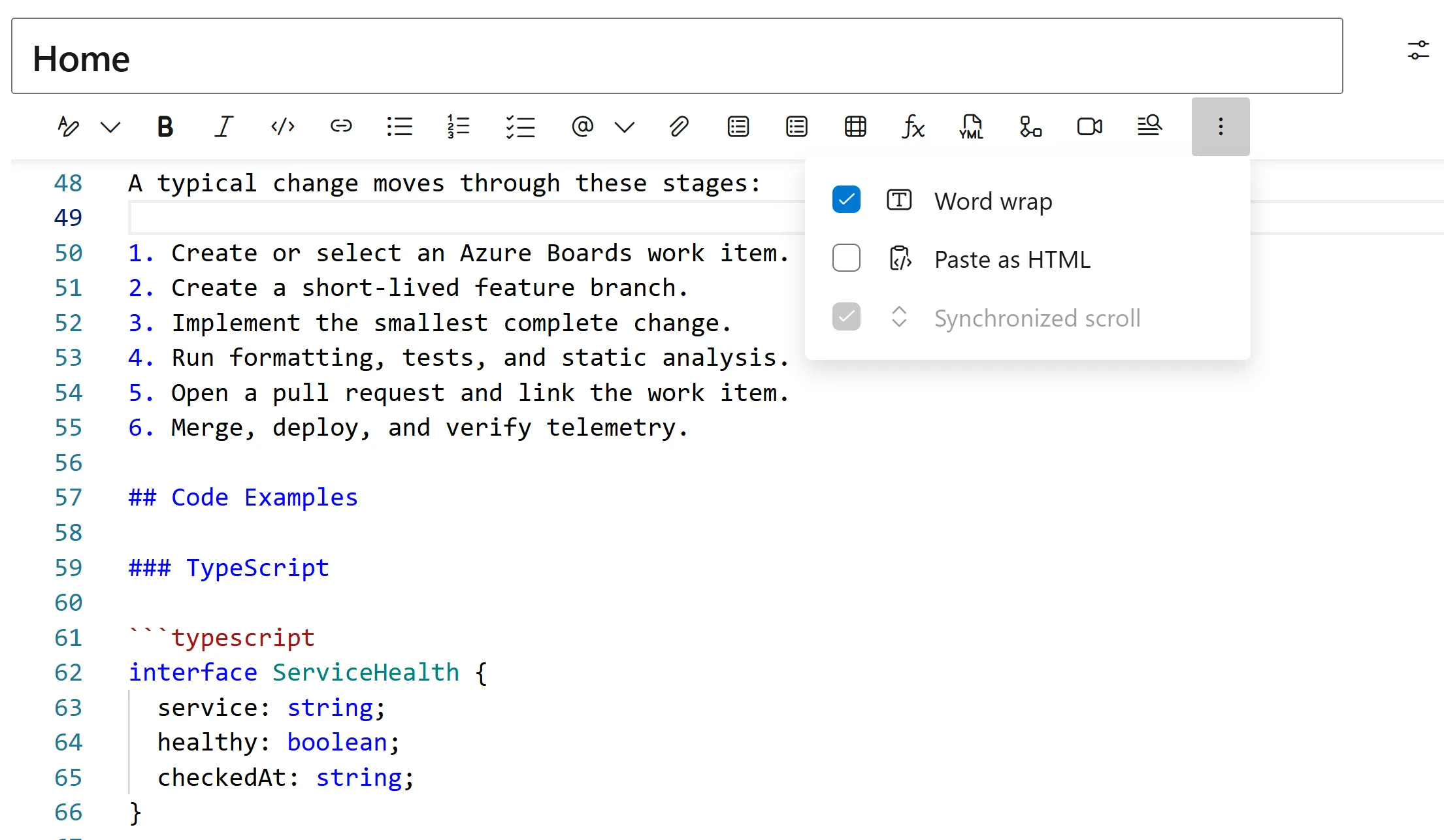Screen dimensions: 1444x840
Task: Insert Mermaid diagram icon
Action: coord(1030,127)
